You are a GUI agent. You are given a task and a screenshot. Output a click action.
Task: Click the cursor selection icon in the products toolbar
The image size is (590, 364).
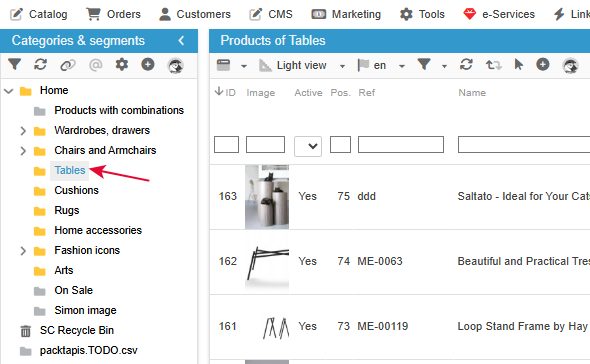(x=519, y=65)
